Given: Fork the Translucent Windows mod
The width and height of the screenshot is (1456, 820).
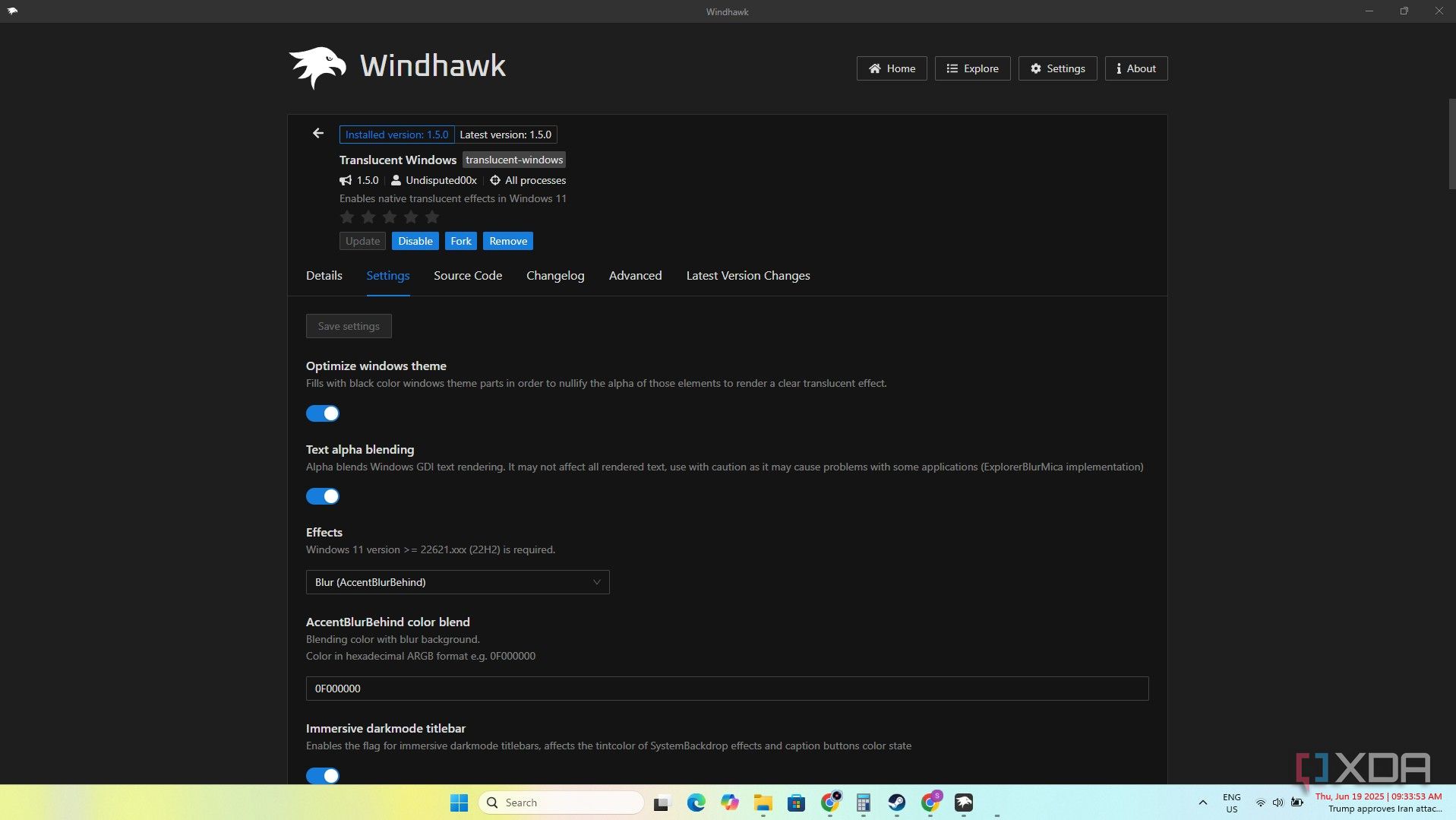Looking at the screenshot, I should click(x=461, y=241).
